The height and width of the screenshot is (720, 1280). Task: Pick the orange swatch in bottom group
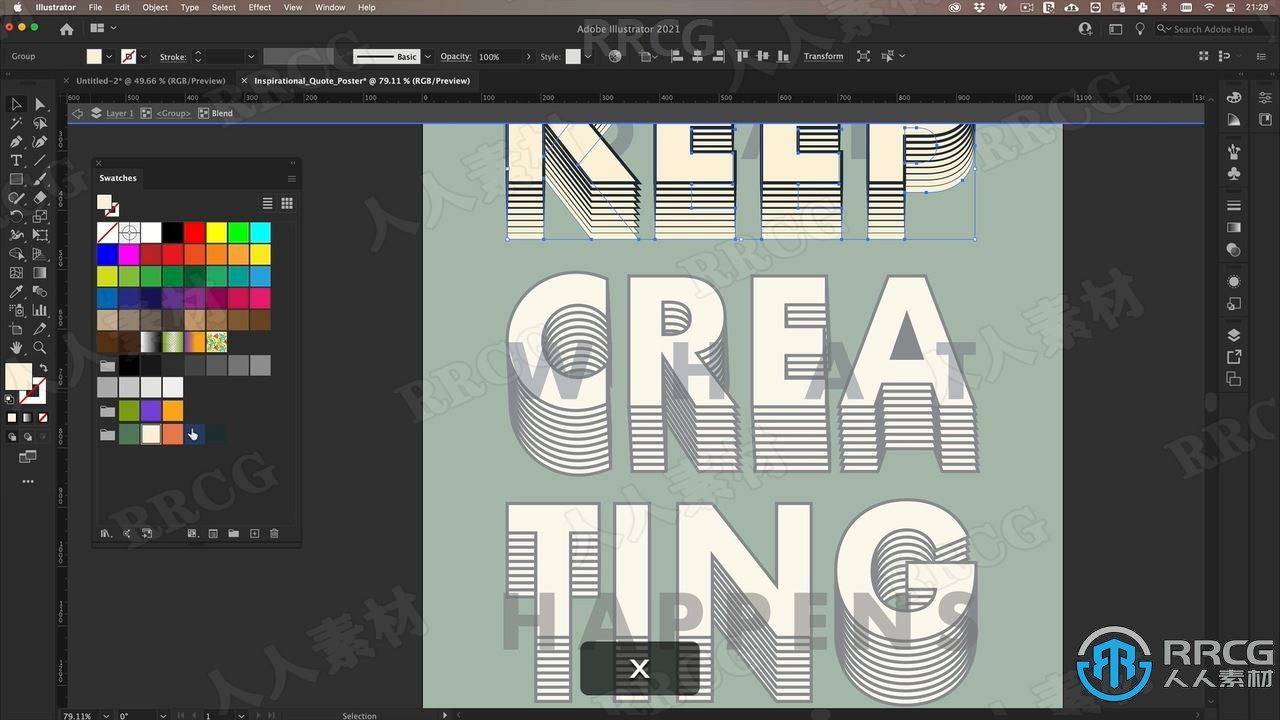pyautogui.click(x=172, y=434)
